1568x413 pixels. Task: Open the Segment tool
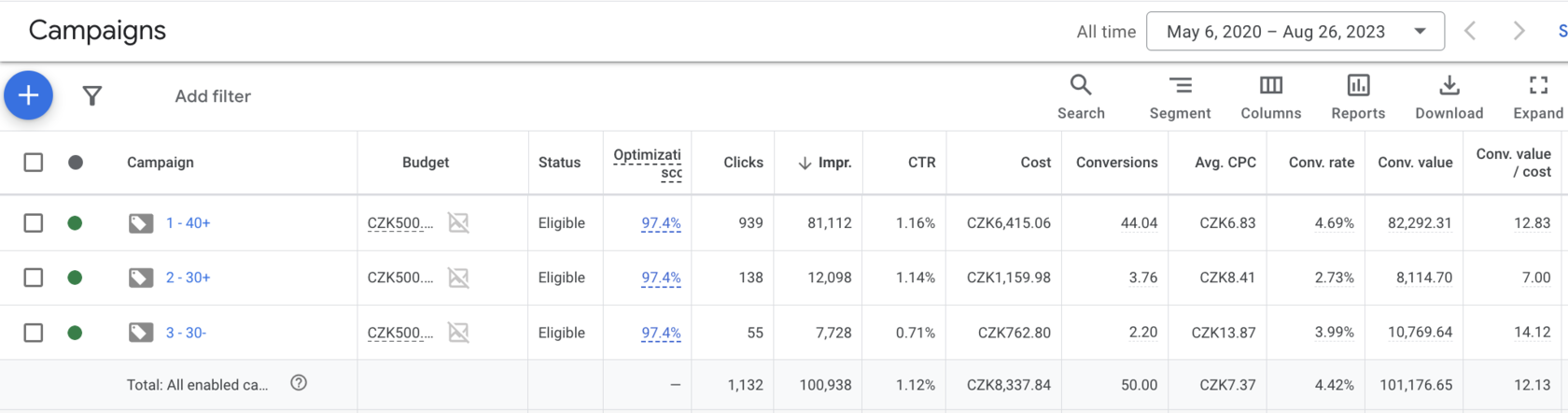coord(1180,97)
